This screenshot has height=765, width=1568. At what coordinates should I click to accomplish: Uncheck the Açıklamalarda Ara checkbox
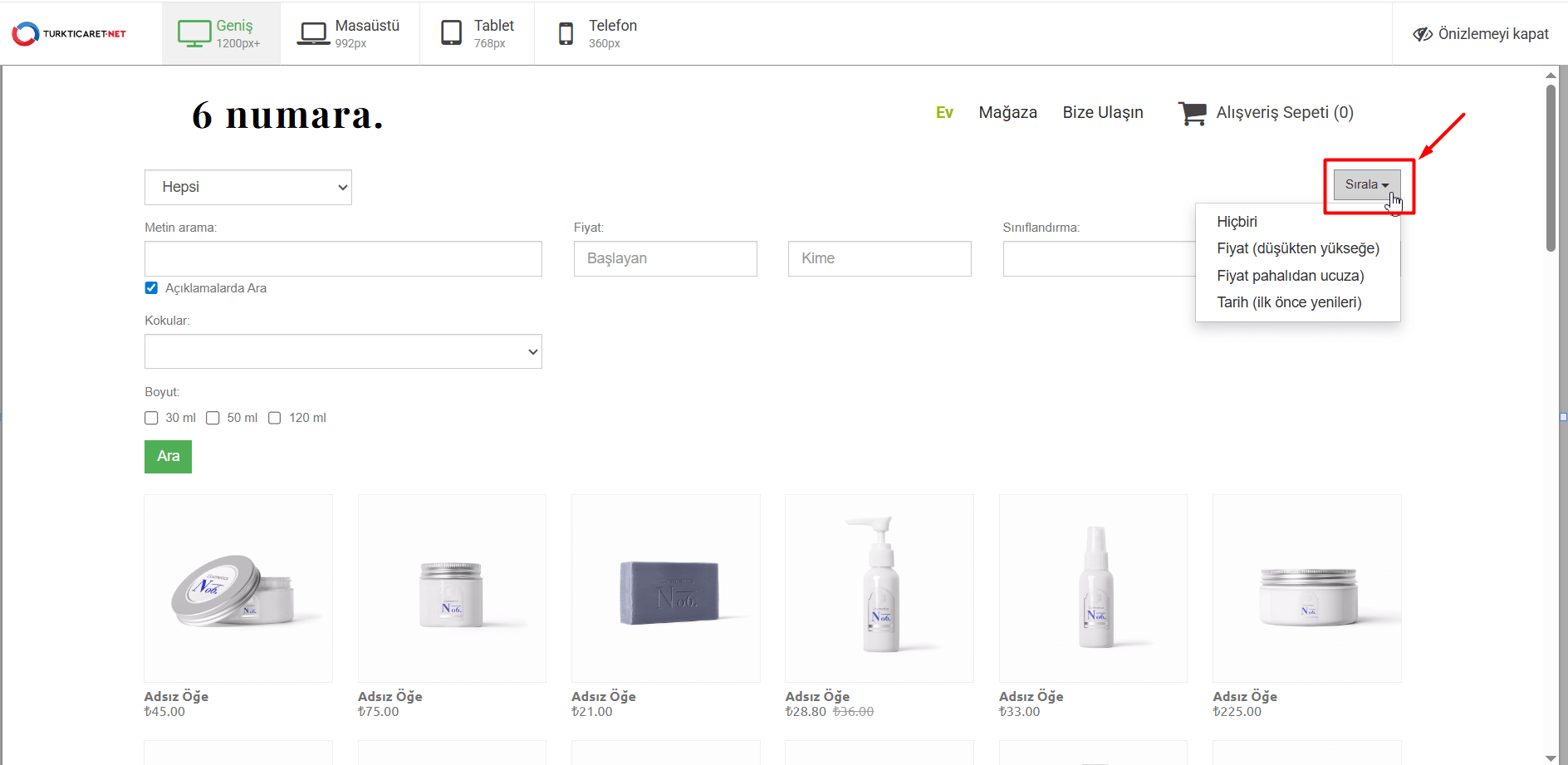click(x=151, y=288)
